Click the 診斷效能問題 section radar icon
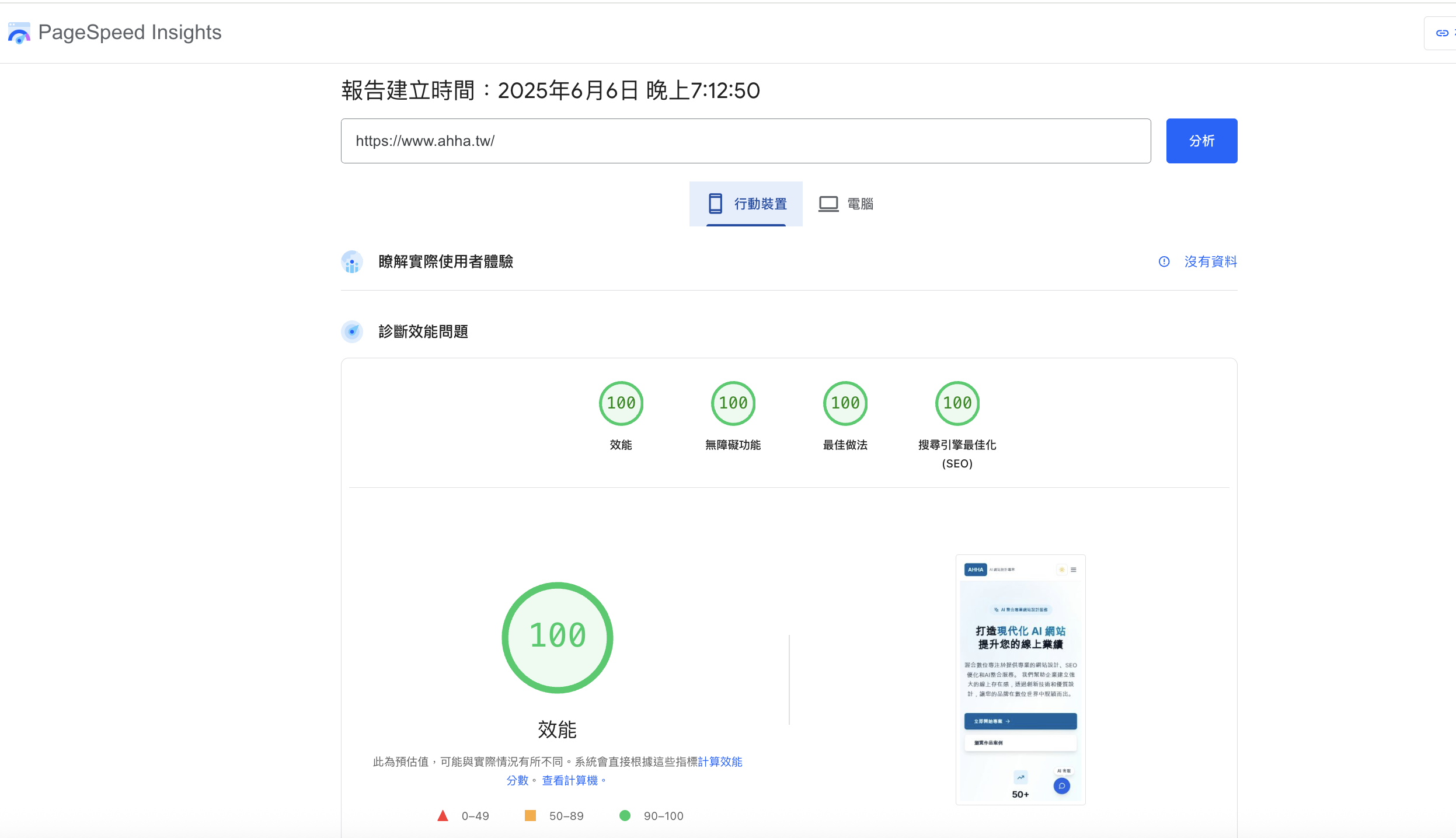This screenshot has width=1456, height=838. pyautogui.click(x=352, y=332)
